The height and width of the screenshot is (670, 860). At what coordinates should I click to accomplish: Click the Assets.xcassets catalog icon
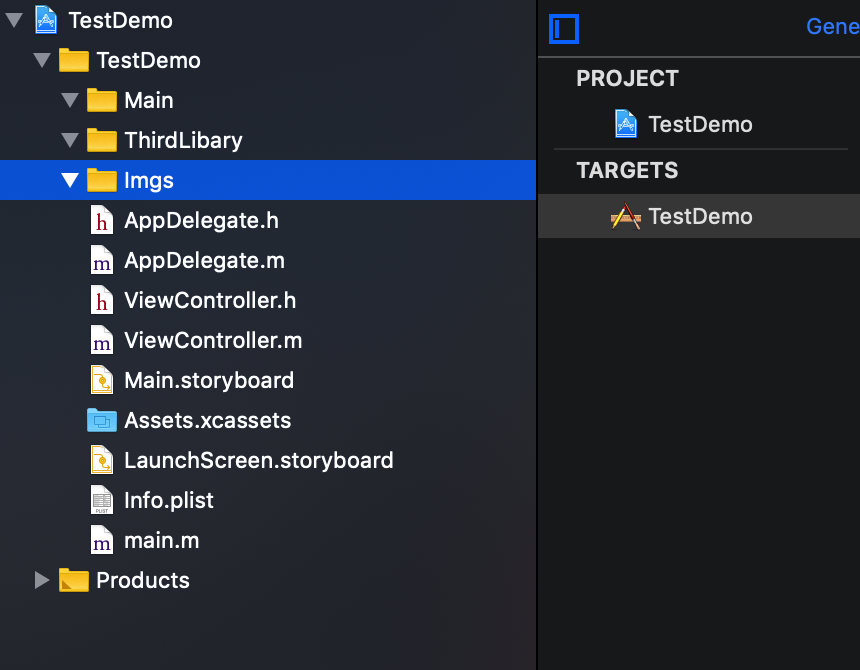101,420
